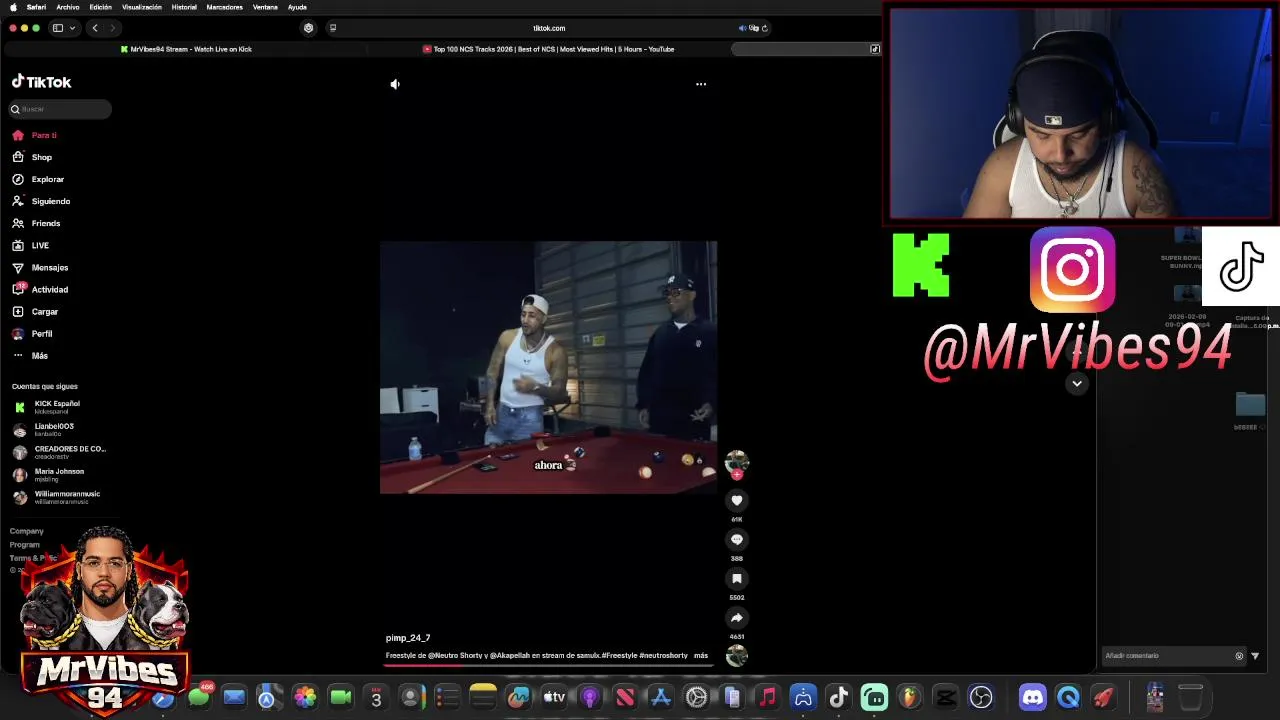
Task: Open the pimp_24_7 creator profile
Action: pyautogui.click(x=408, y=638)
